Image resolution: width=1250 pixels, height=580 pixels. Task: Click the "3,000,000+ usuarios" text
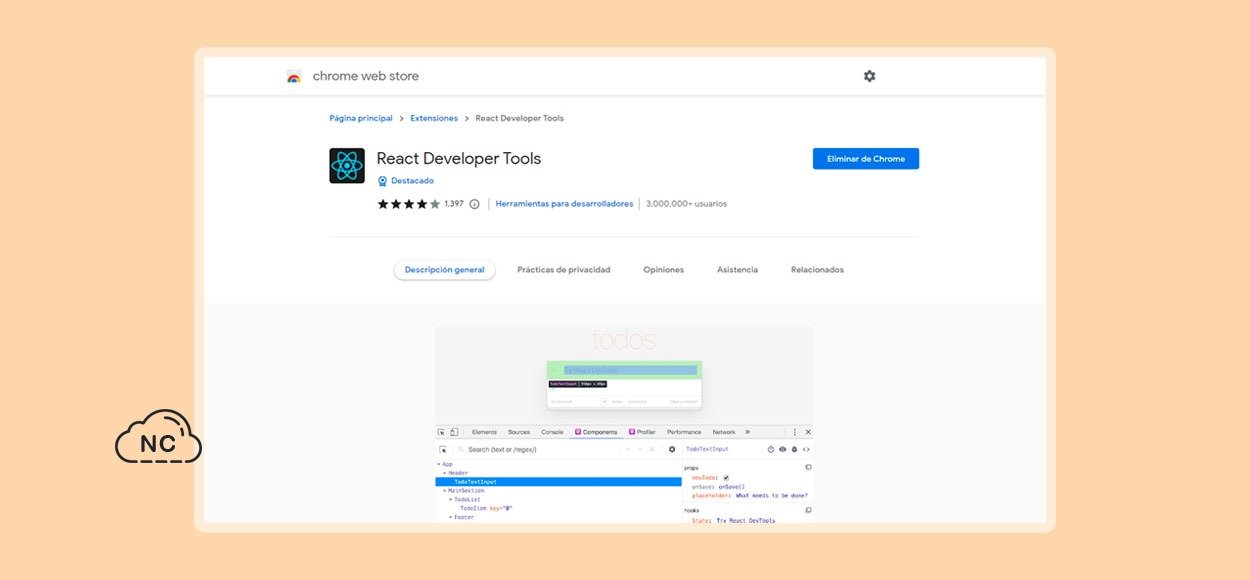(x=686, y=204)
